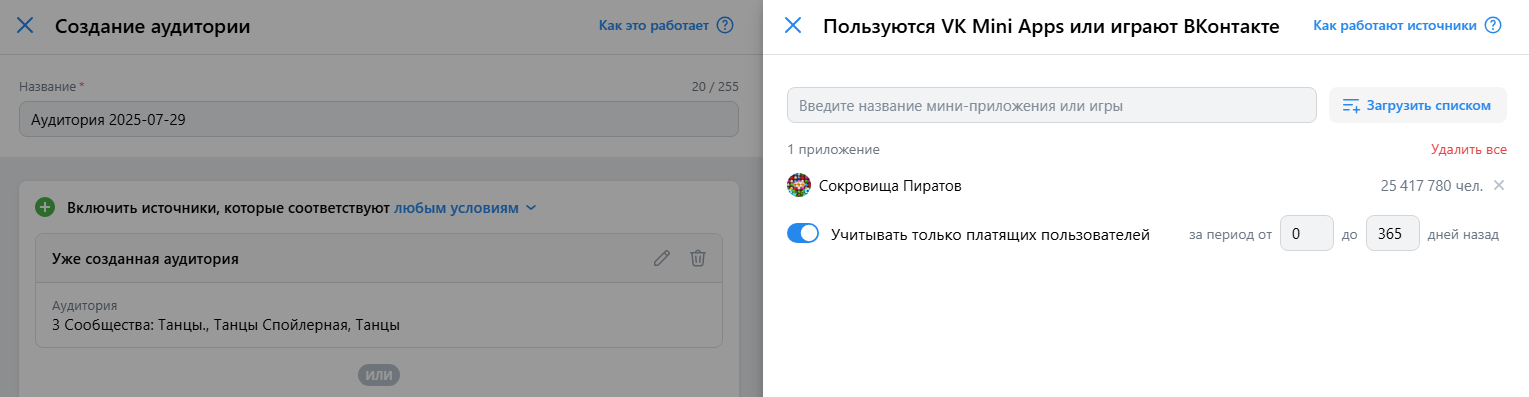Click the '25 417 780 чел.' user count

[1431, 186]
